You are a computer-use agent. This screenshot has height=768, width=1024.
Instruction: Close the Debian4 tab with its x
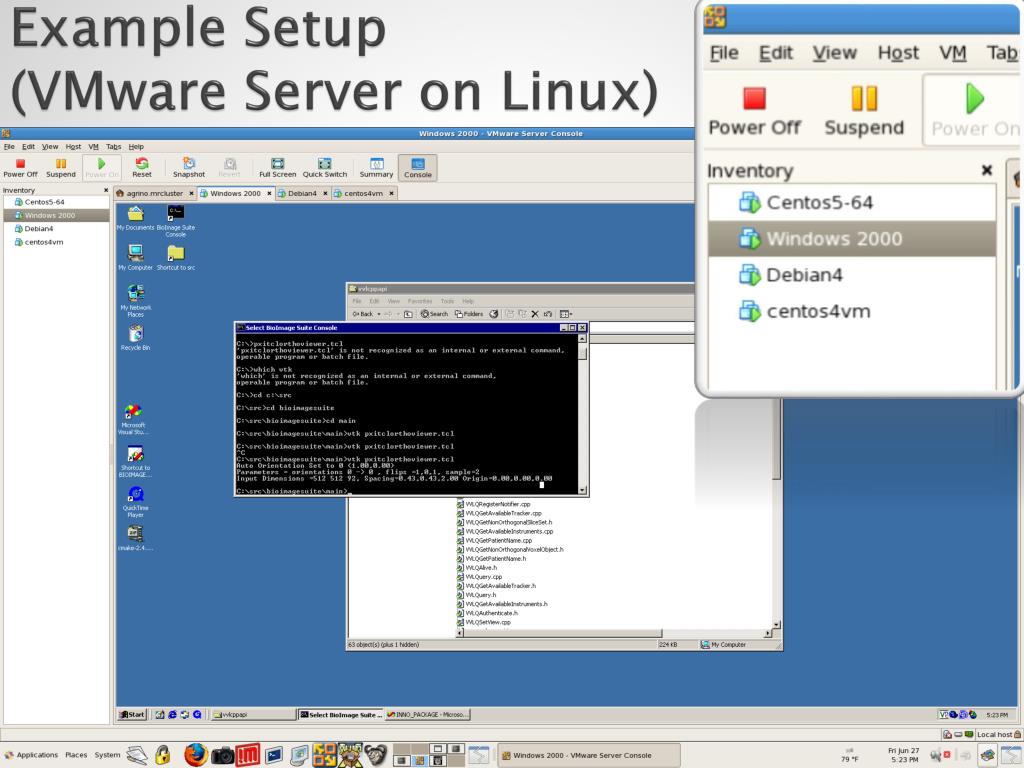point(325,193)
